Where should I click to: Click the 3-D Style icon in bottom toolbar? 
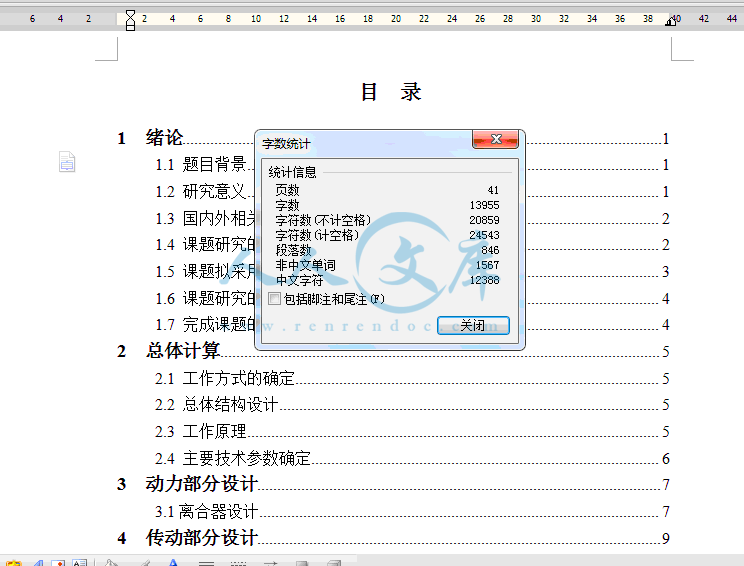(x=334, y=563)
